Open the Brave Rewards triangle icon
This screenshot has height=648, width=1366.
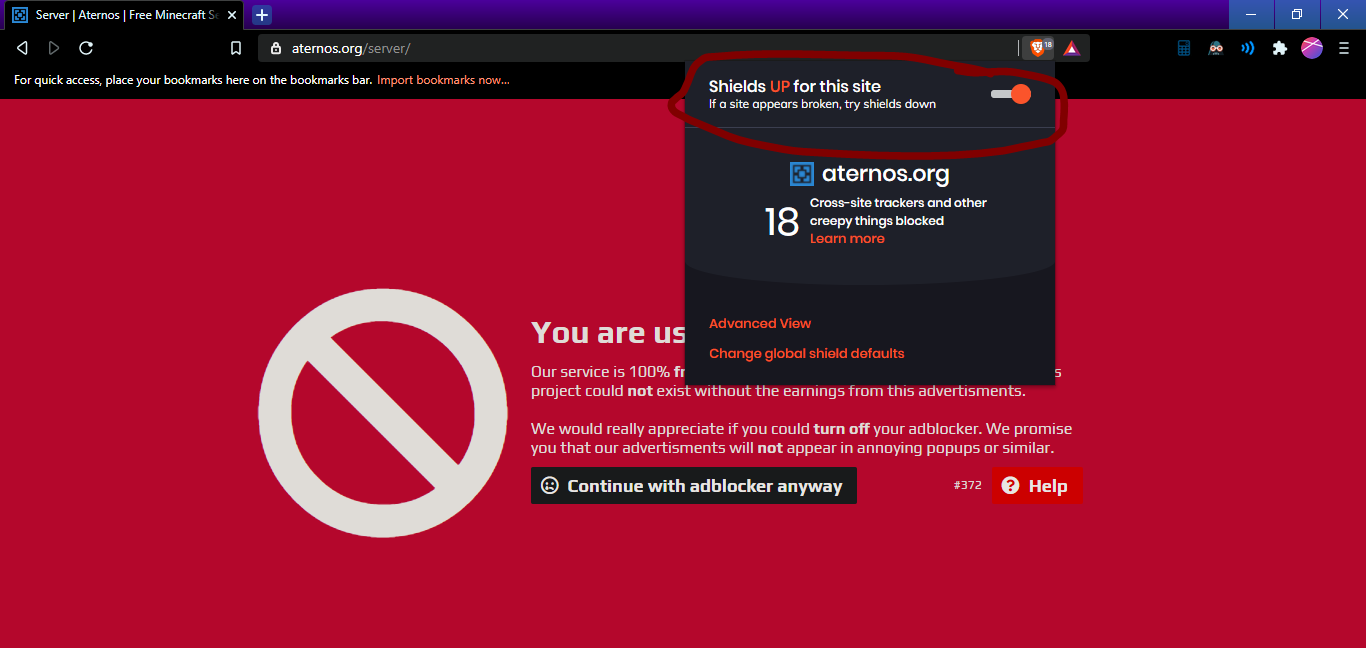tap(1072, 48)
